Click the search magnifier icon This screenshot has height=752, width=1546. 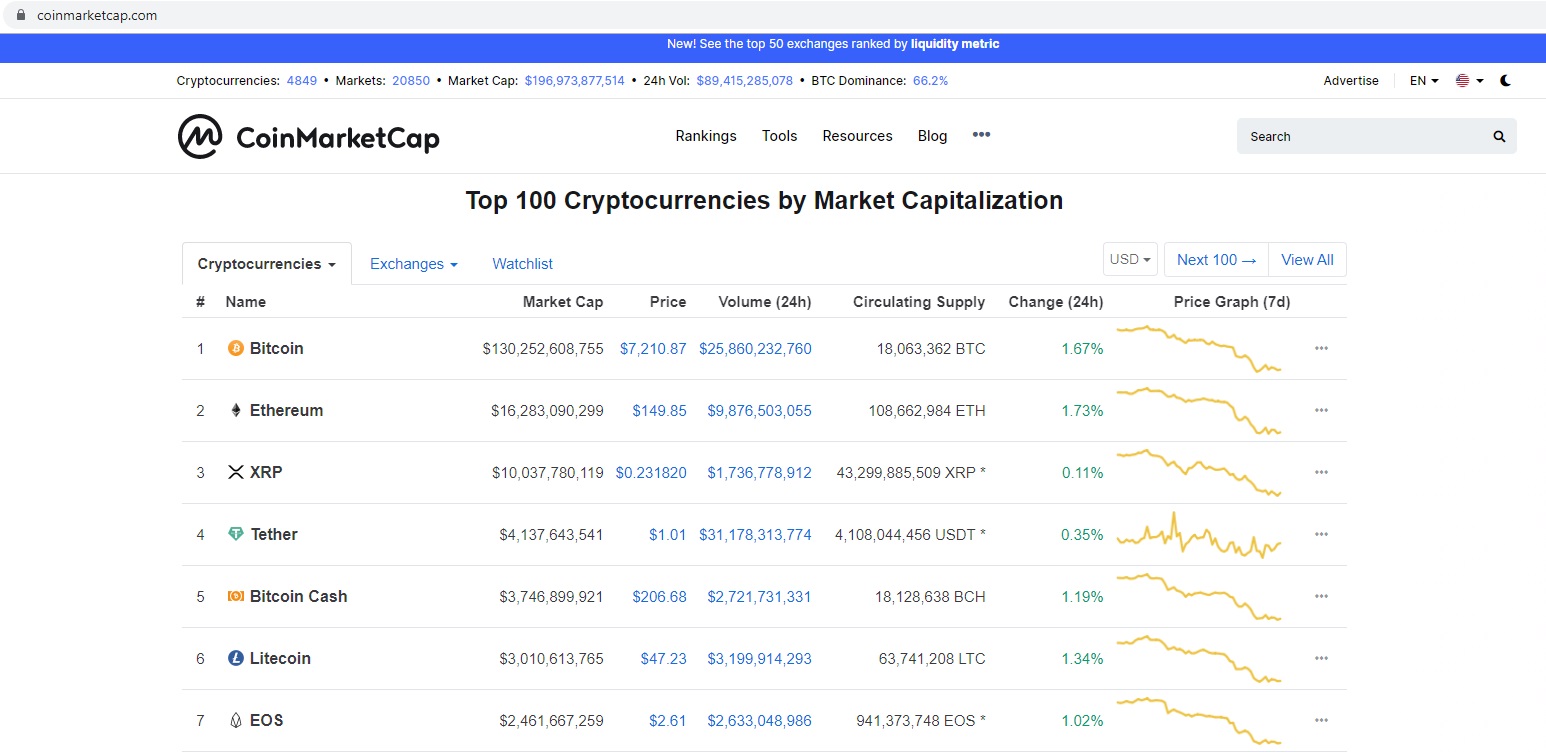pyautogui.click(x=1499, y=137)
